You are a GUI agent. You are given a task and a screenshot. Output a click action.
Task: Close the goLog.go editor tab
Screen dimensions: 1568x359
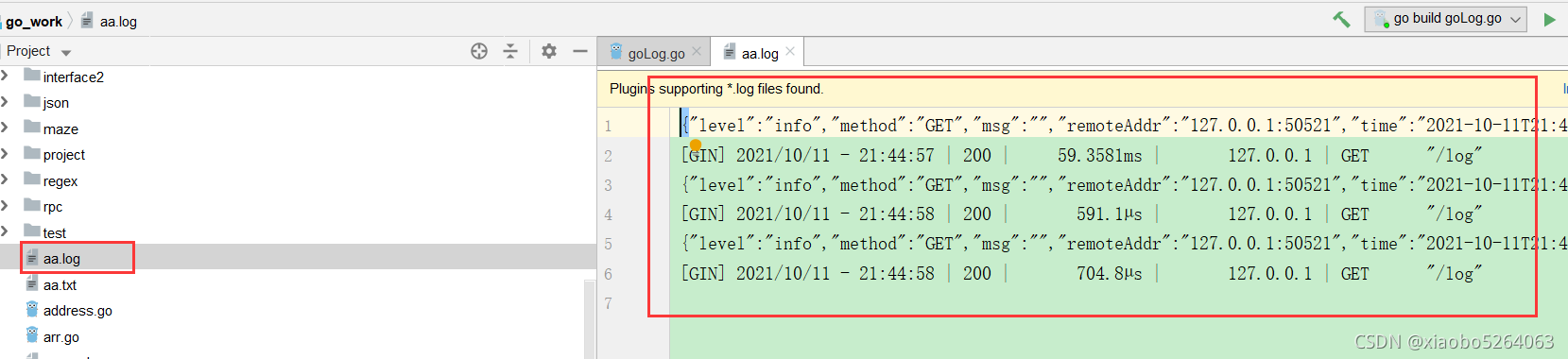(697, 52)
